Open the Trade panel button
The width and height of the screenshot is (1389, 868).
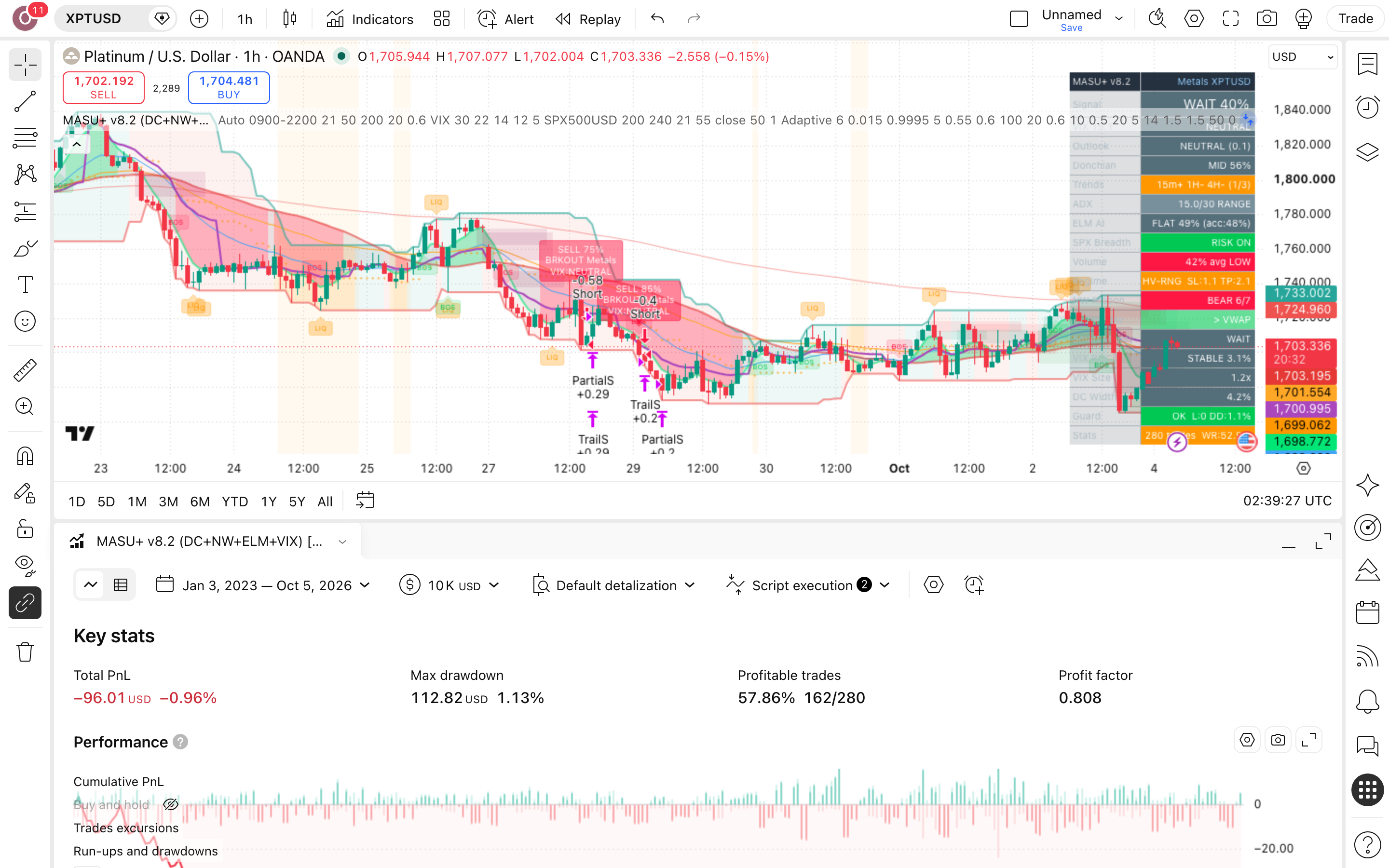click(1356, 19)
